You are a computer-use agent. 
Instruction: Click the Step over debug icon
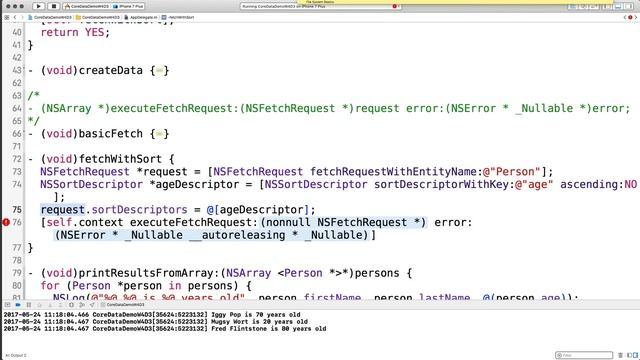coord(40,305)
